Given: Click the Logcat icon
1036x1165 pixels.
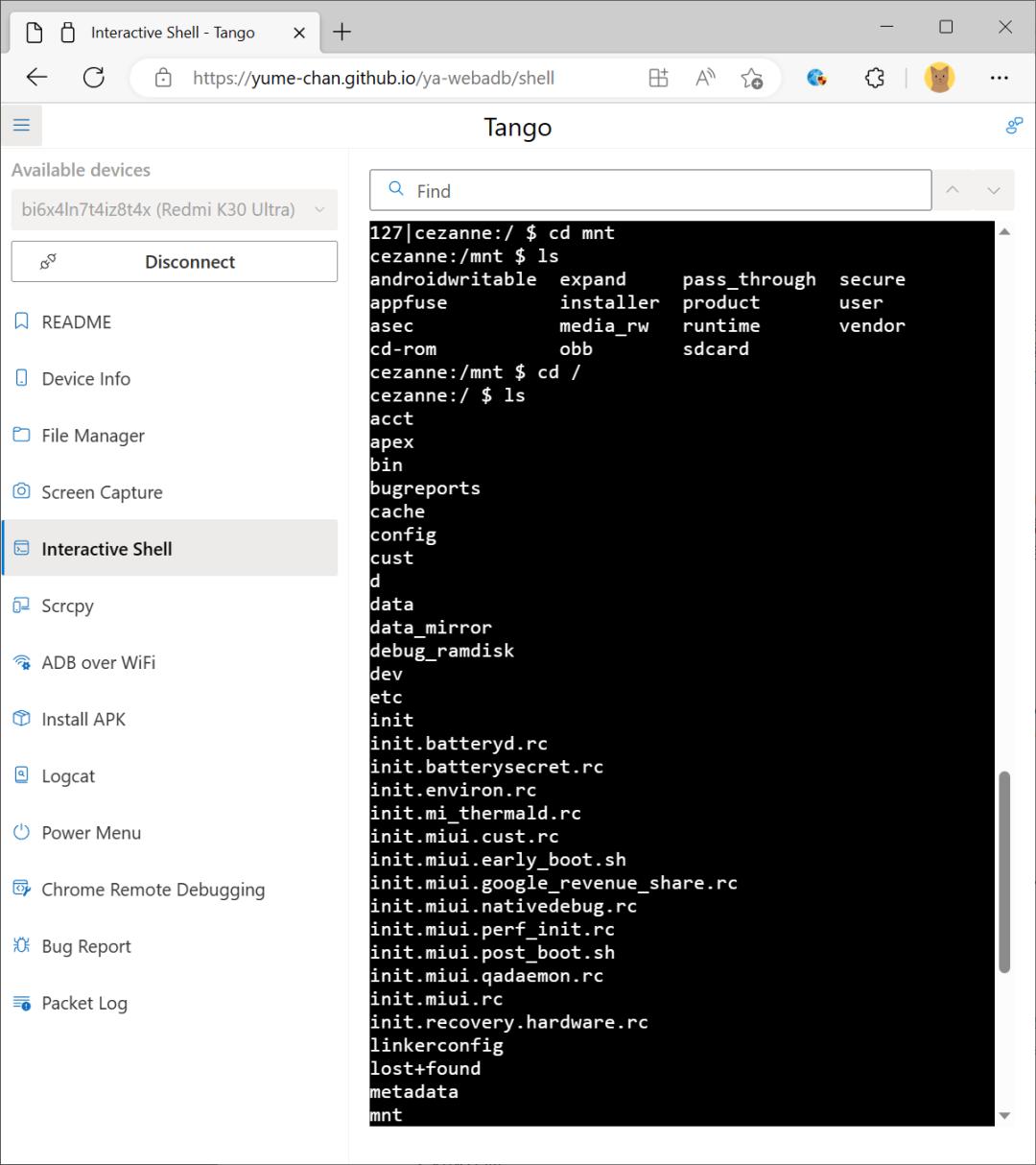Looking at the screenshot, I should tap(21, 775).
